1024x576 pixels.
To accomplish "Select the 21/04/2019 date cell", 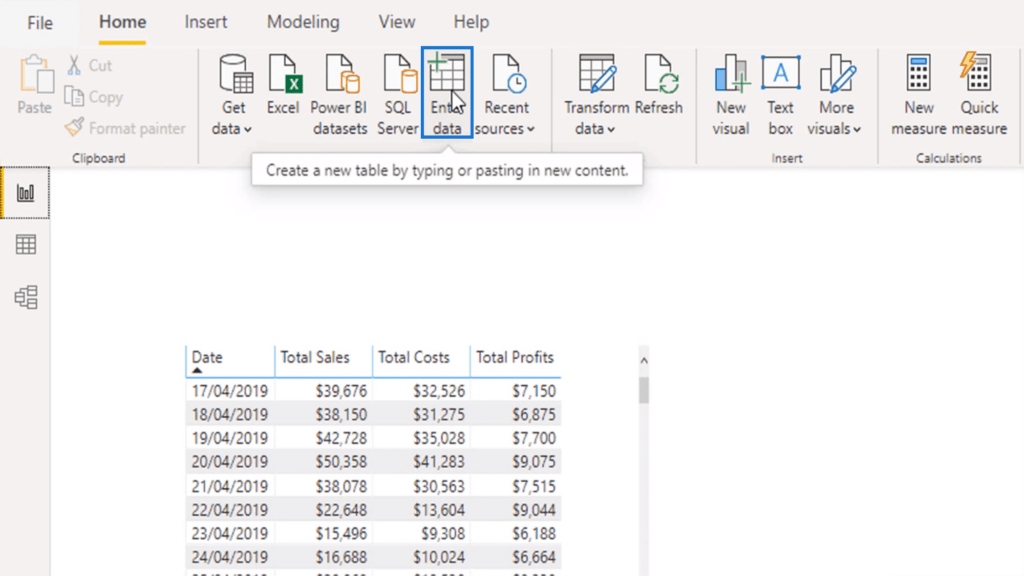I will pyautogui.click(x=230, y=487).
